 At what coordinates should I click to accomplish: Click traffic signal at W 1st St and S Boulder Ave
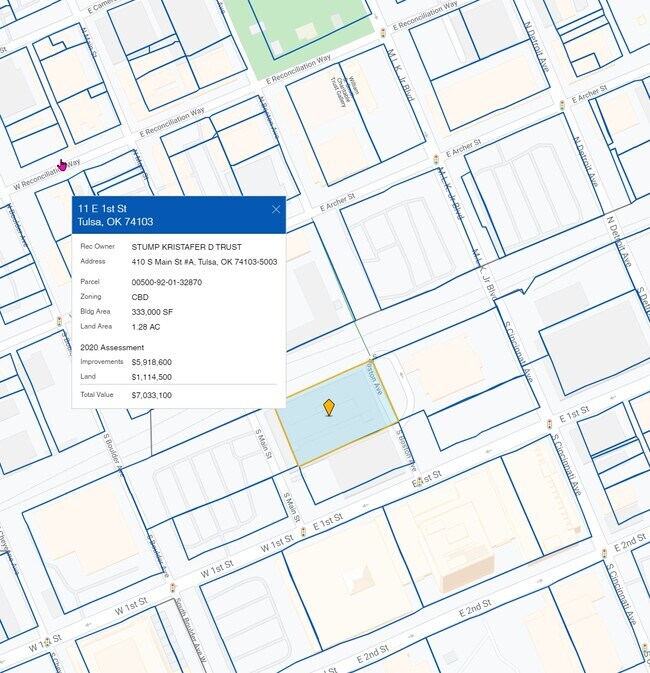tap(172, 587)
